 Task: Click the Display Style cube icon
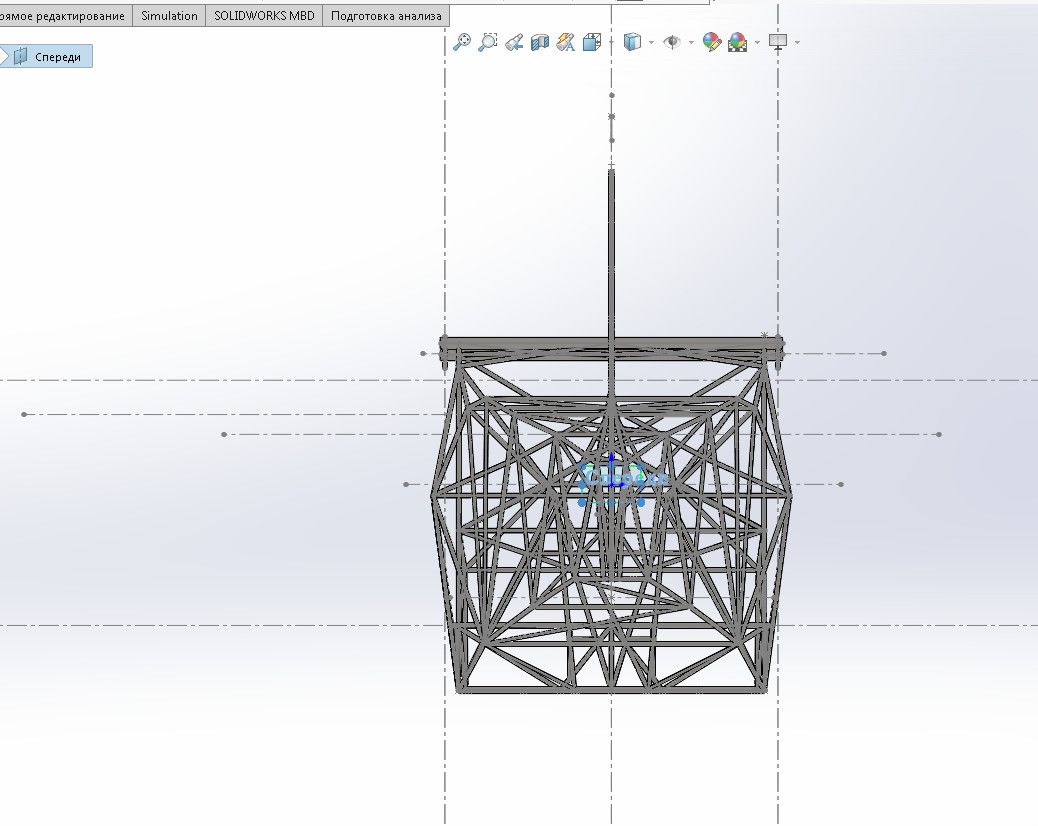pyautogui.click(x=632, y=42)
